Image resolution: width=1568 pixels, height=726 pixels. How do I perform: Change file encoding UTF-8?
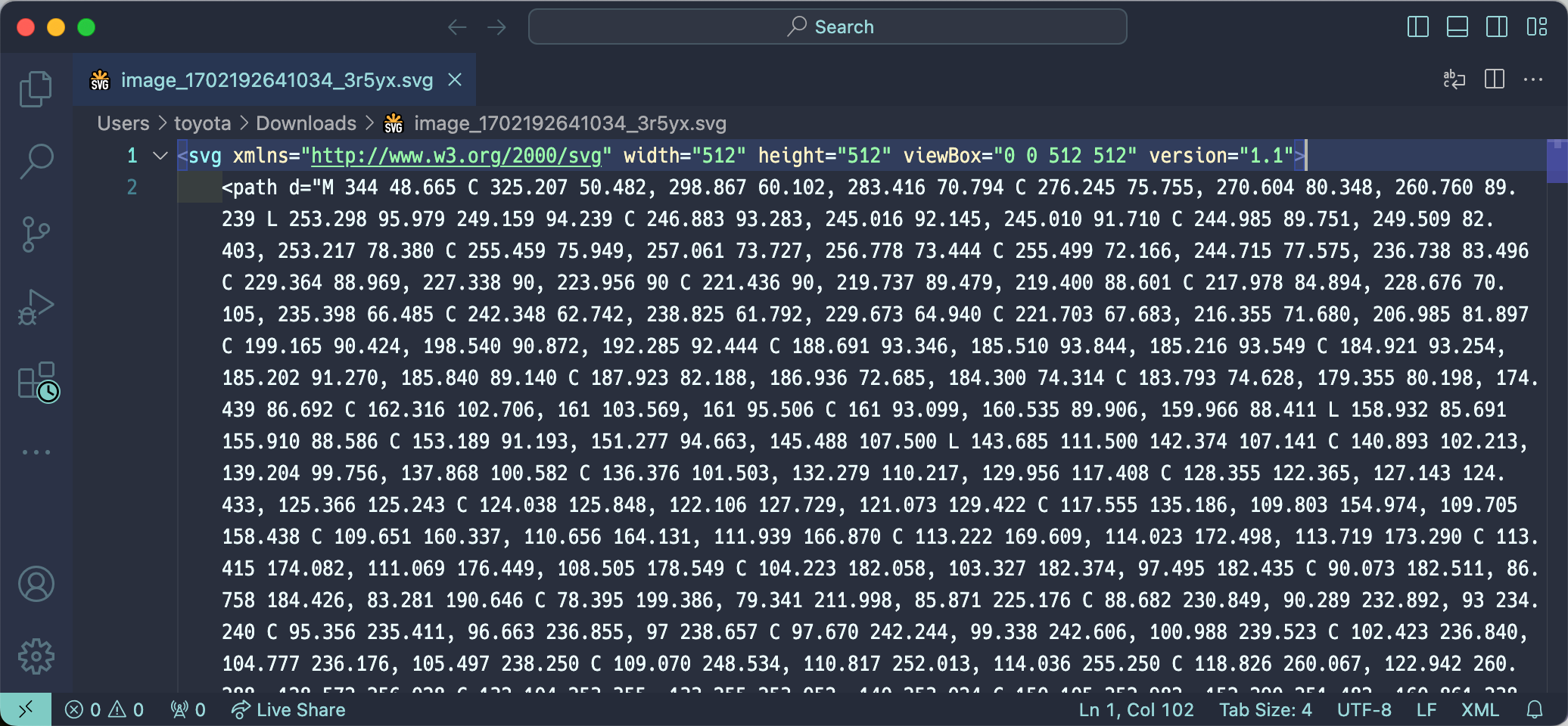click(1364, 709)
